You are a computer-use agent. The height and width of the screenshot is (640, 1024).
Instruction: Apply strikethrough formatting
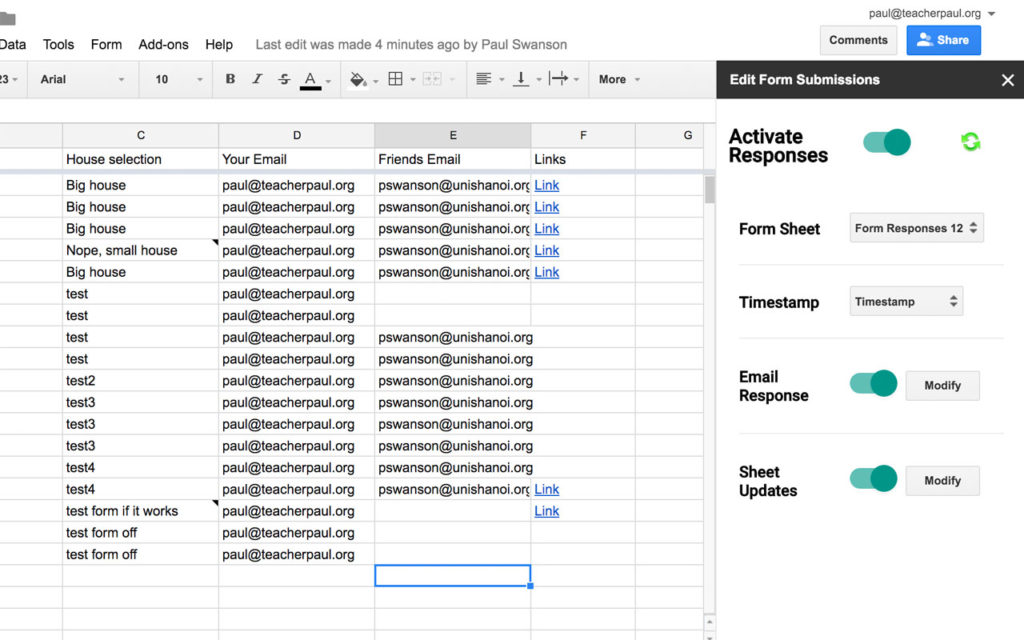(x=284, y=79)
